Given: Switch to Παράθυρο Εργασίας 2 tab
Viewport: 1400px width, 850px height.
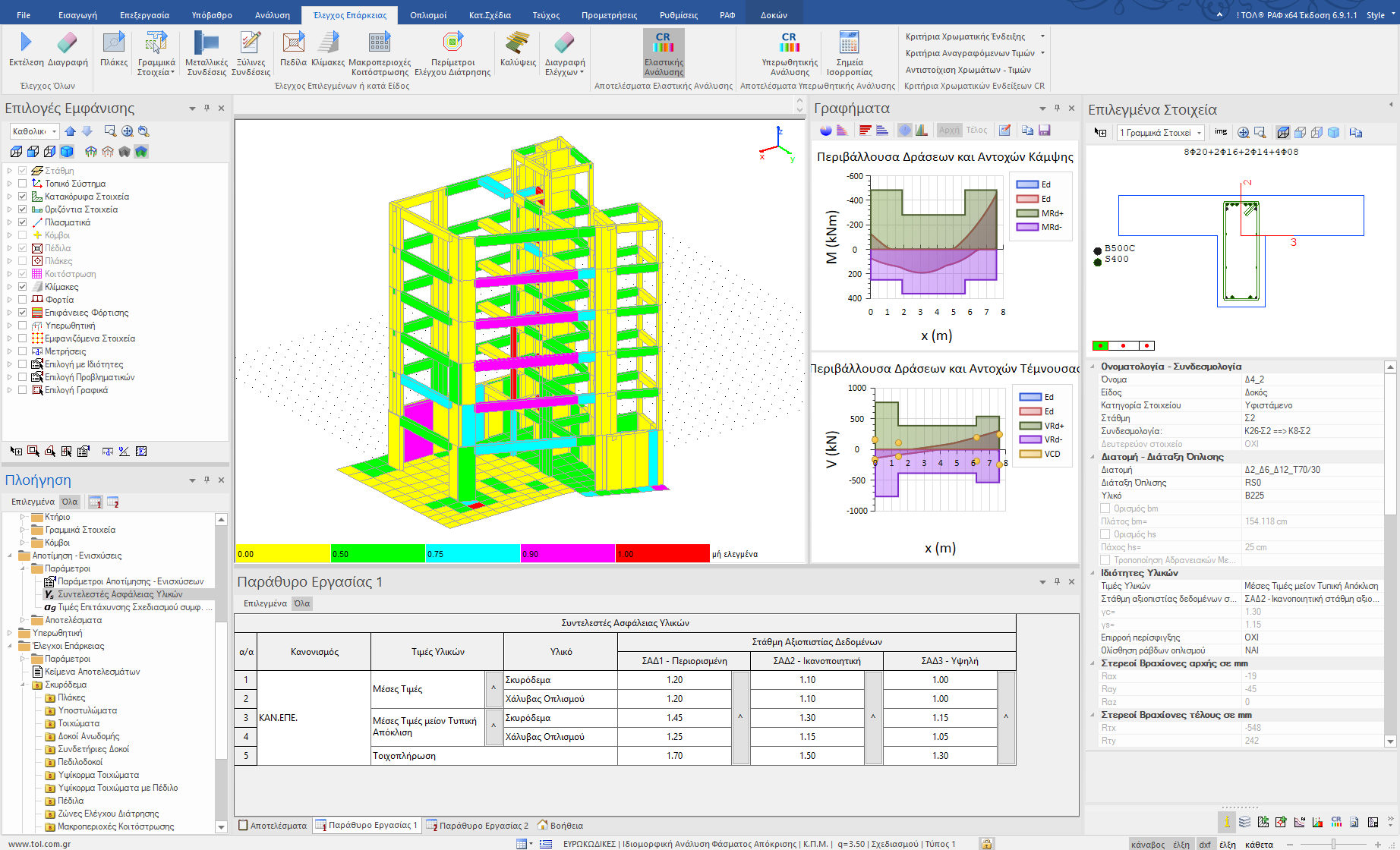Looking at the screenshot, I should click(x=477, y=826).
